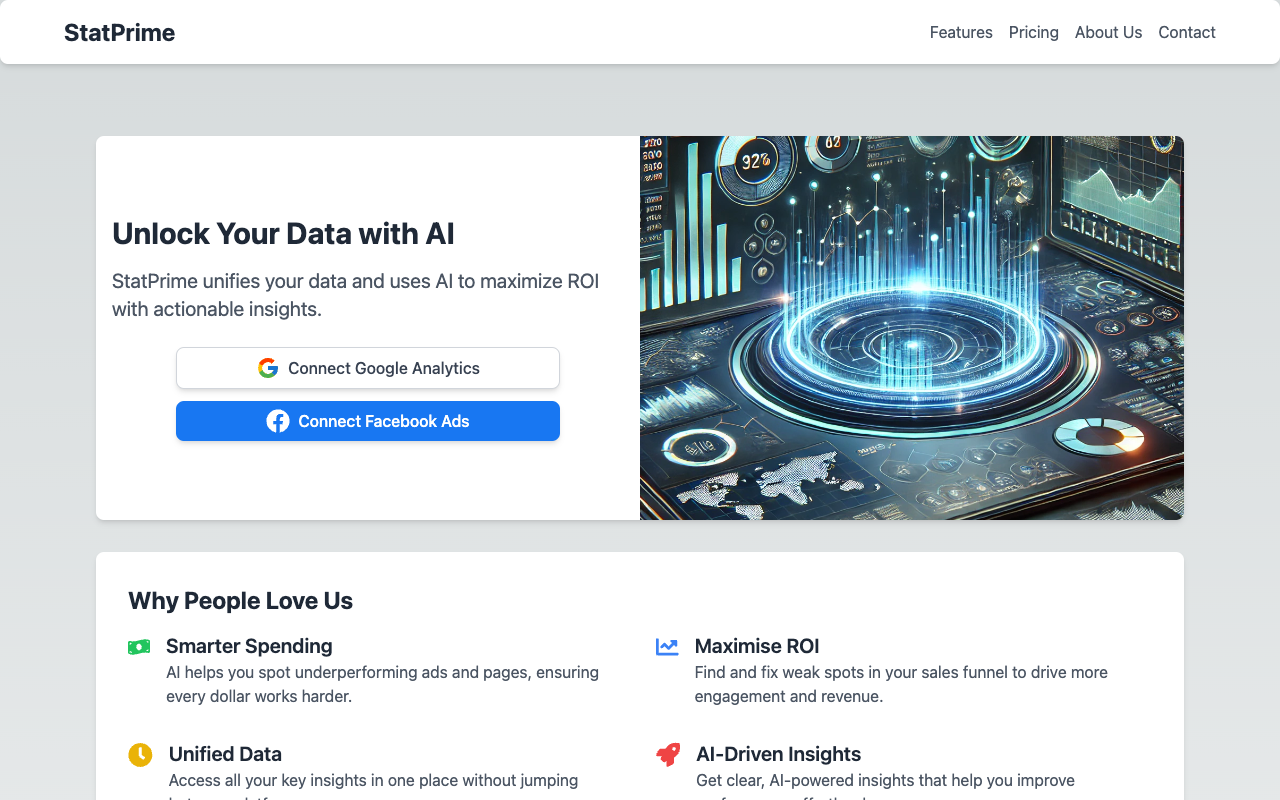Viewport: 1280px width, 800px height.
Task: Click the 'Unlock Your Data with AI' heading
Action: tap(283, 233)
